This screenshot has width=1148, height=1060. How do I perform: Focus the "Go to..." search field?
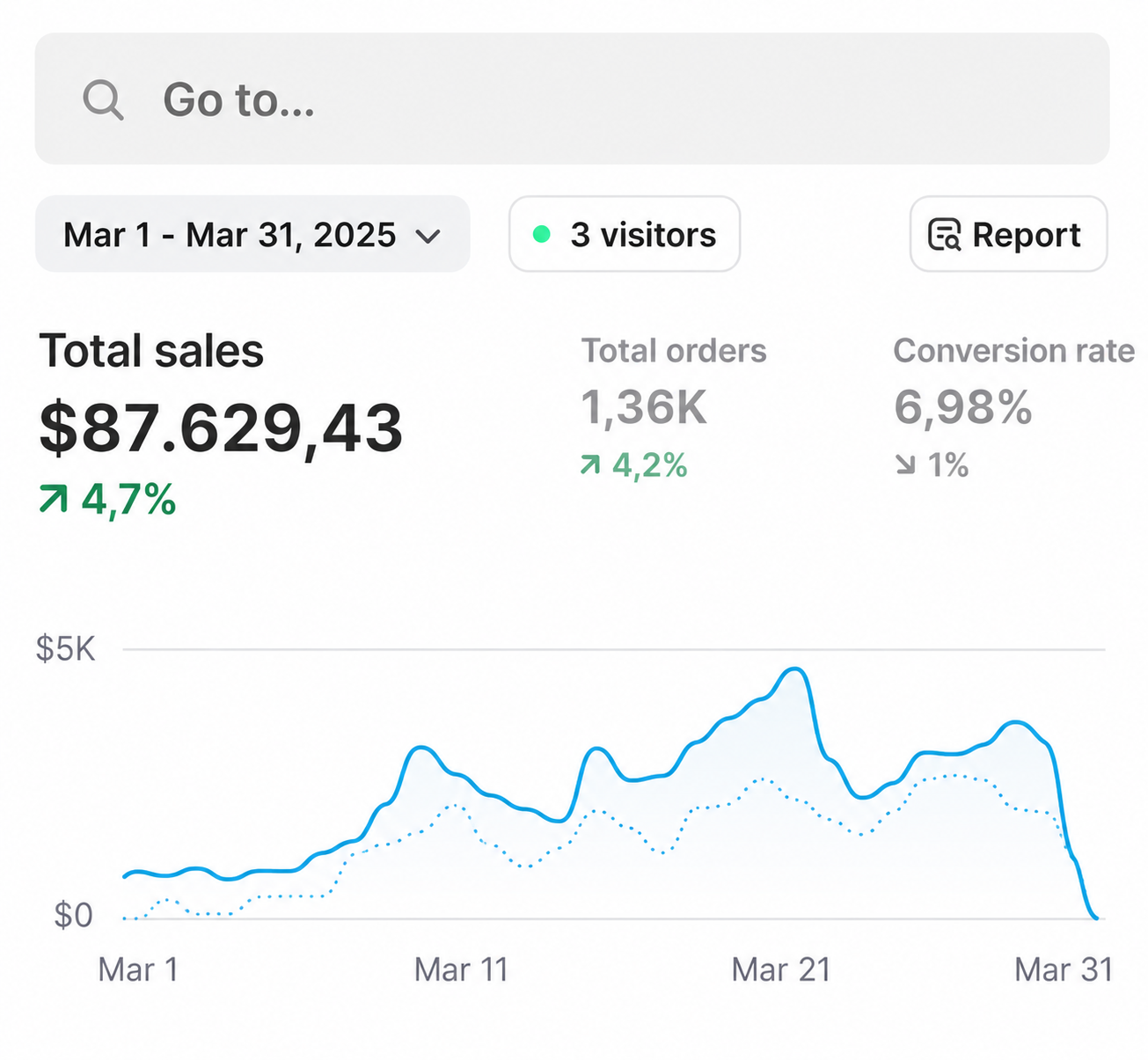(x=572, y=99)
